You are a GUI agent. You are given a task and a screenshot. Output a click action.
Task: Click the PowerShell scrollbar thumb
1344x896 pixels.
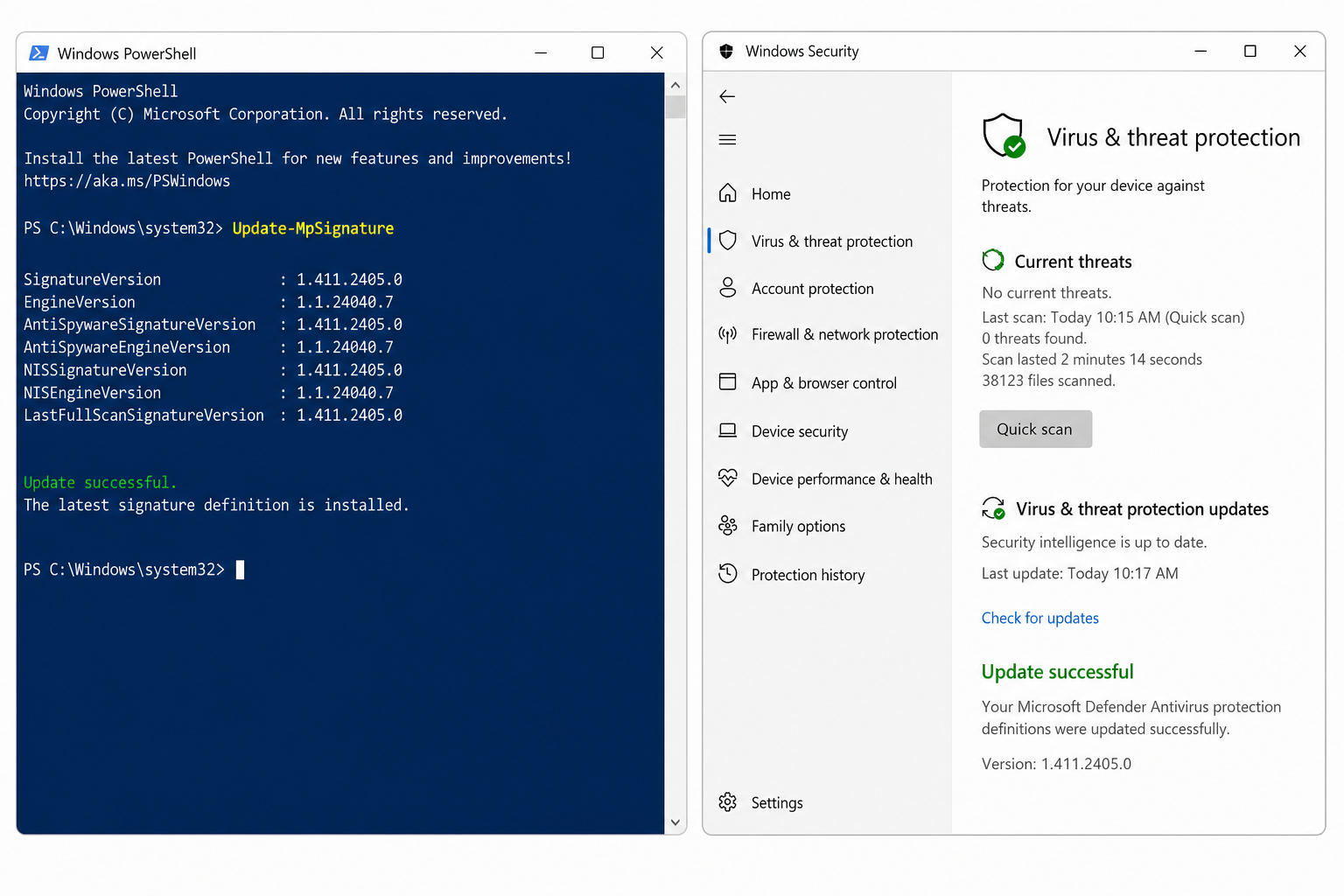click(x=675, y=106)
